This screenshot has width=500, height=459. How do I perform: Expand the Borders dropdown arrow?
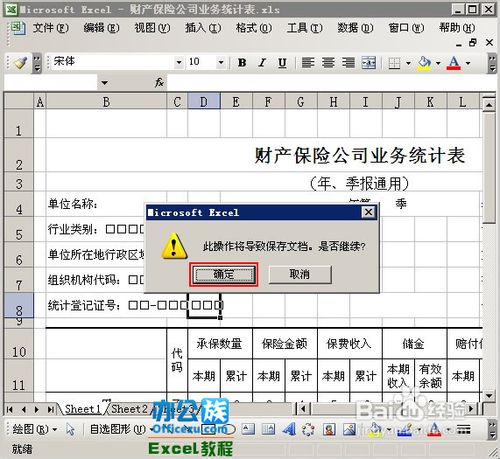tap(408, 63)
